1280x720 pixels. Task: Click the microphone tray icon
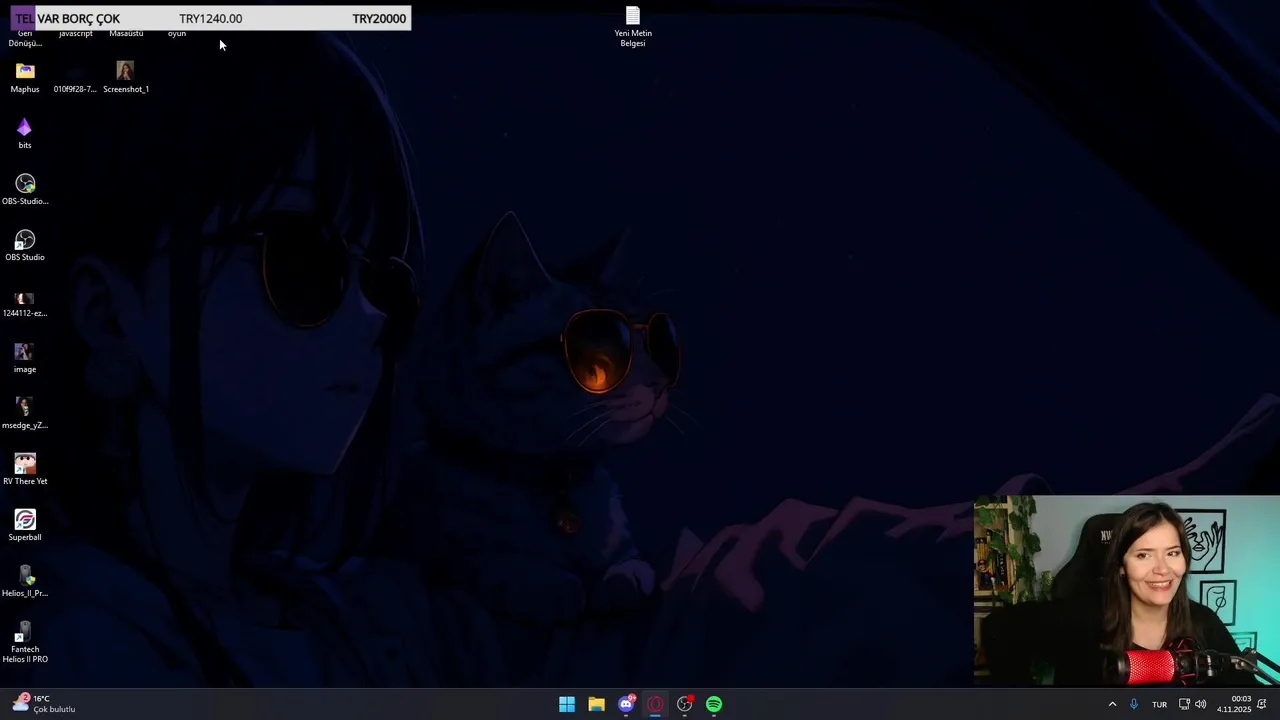[x=1134, y=704]
